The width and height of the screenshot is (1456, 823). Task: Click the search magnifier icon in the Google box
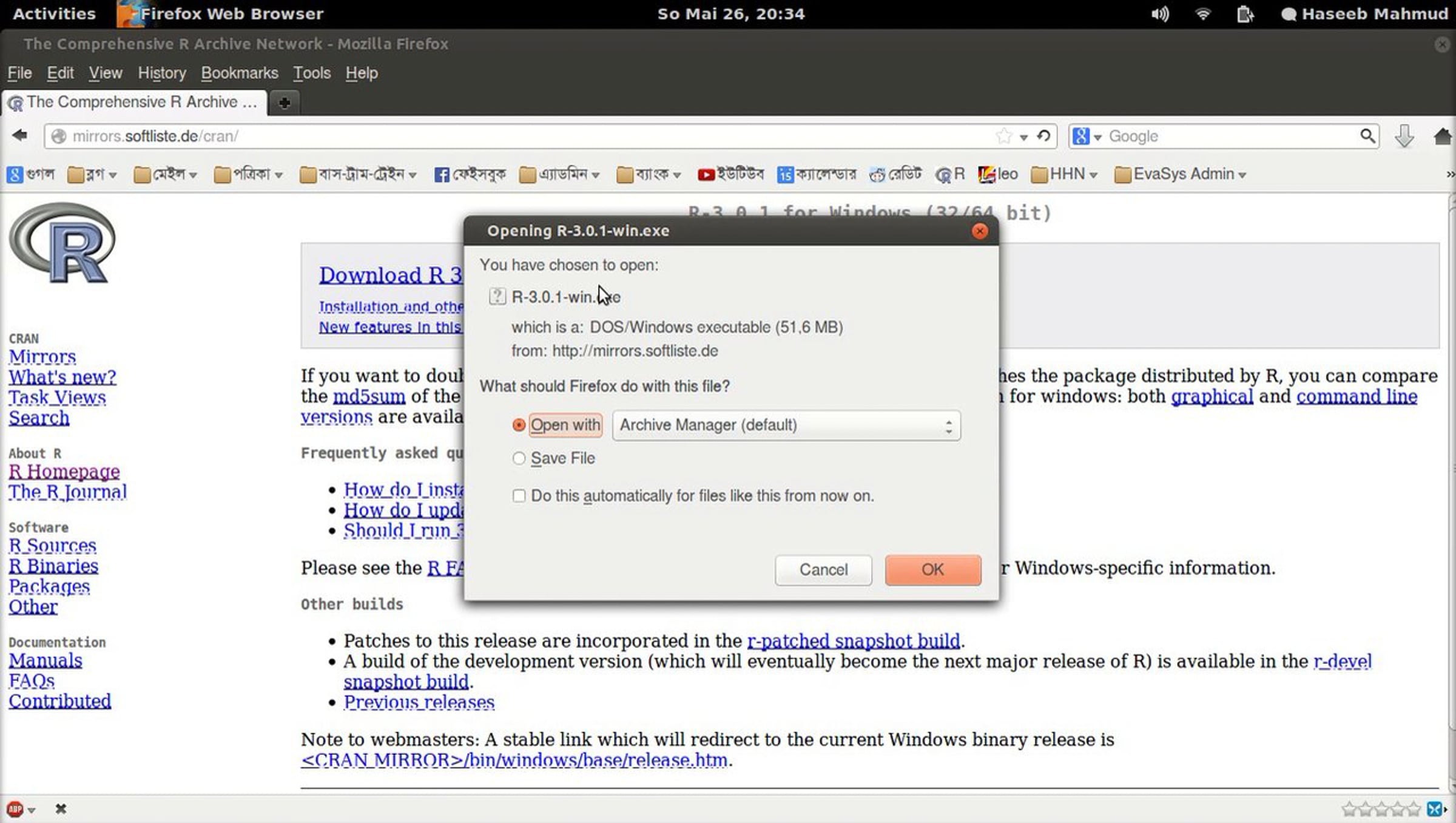pyautogui.click(x=1367, y=136)
